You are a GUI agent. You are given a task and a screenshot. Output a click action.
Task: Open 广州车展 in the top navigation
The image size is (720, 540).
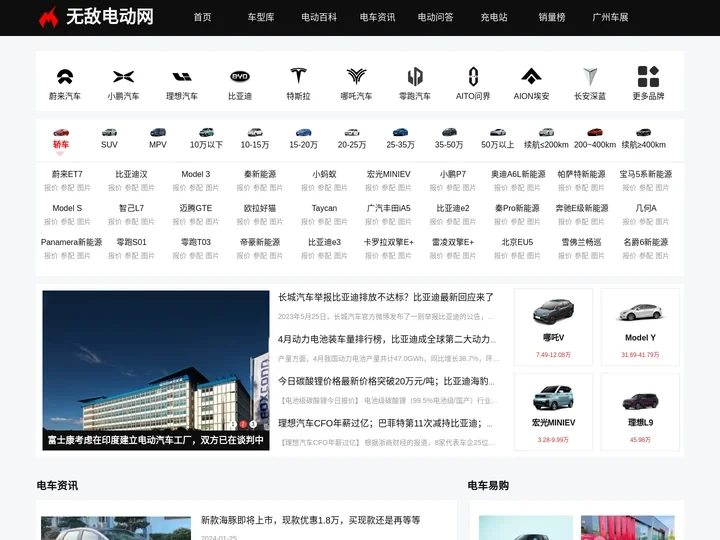coord(610,17)
